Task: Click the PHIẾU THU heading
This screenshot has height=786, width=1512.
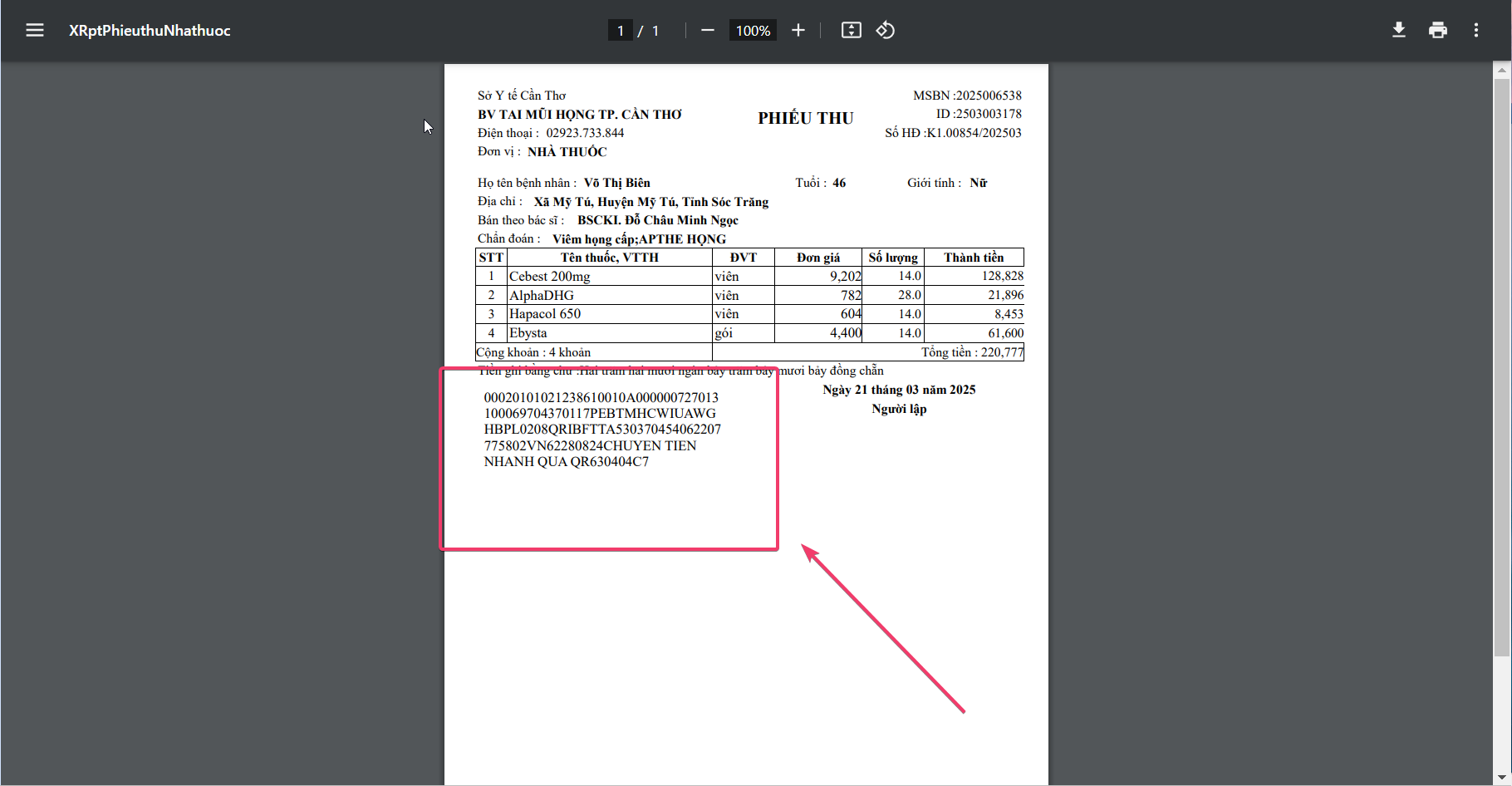Action: pyautogui.click(x=806, y=118)
